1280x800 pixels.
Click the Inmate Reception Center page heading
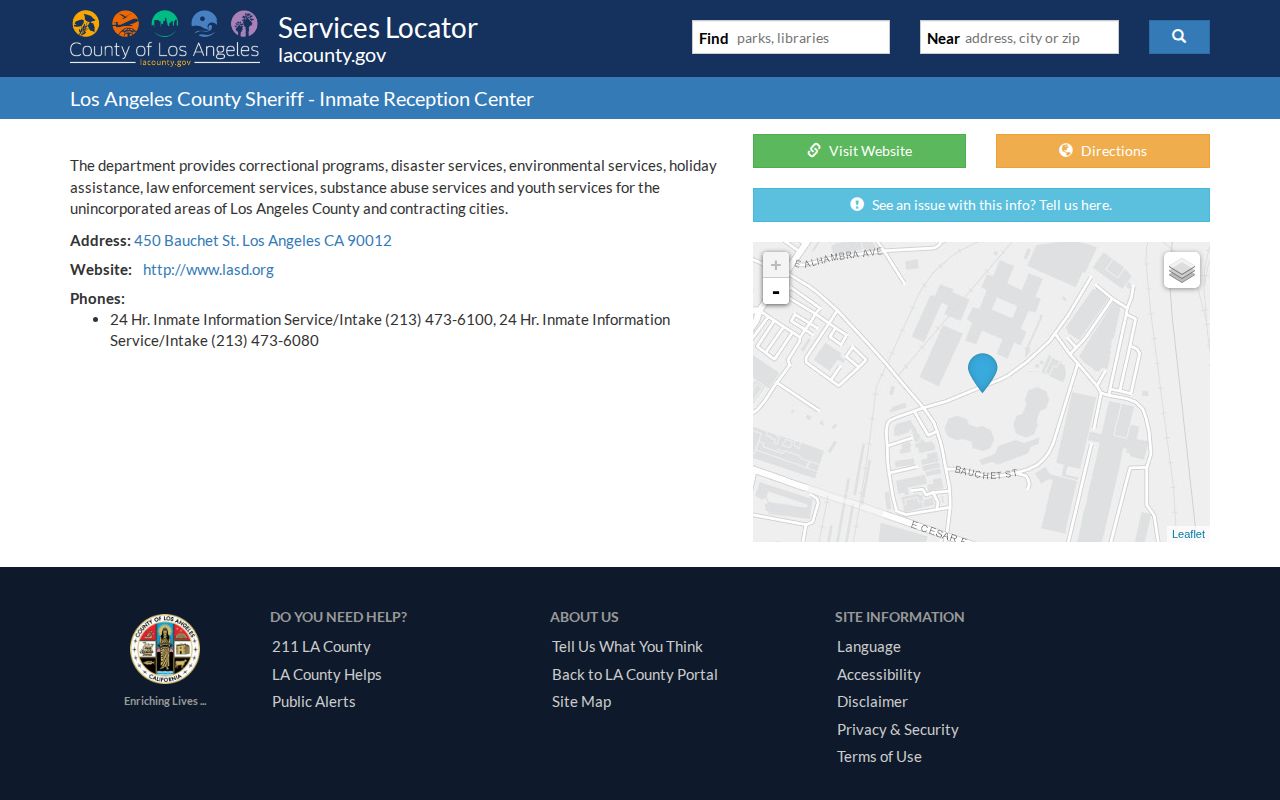pos(302,99)
